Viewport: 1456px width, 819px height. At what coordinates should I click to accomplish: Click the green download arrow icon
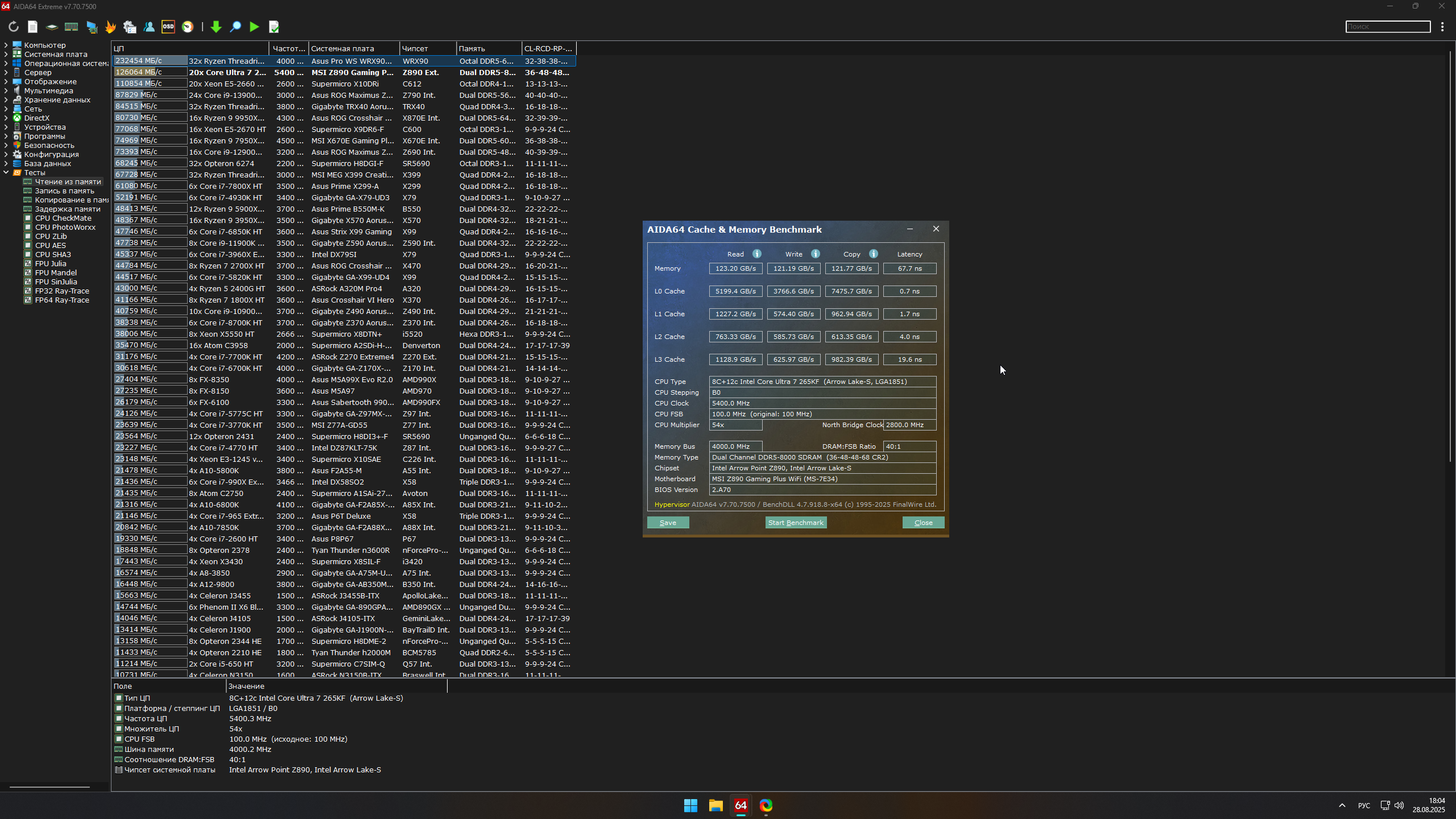(x=216, y=27)
